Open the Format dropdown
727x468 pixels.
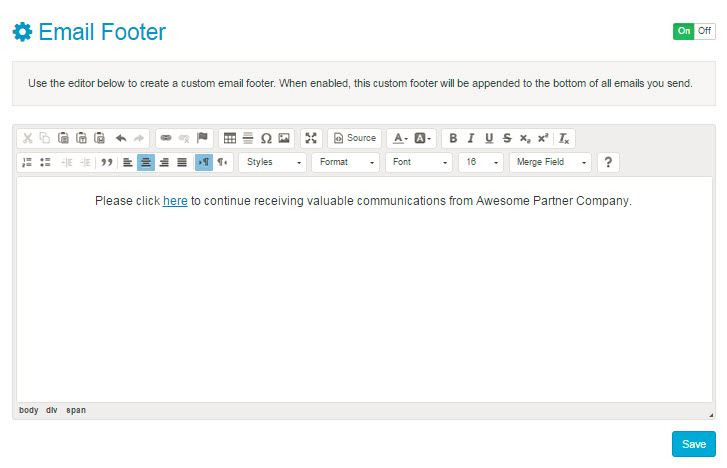coord(346,162)
